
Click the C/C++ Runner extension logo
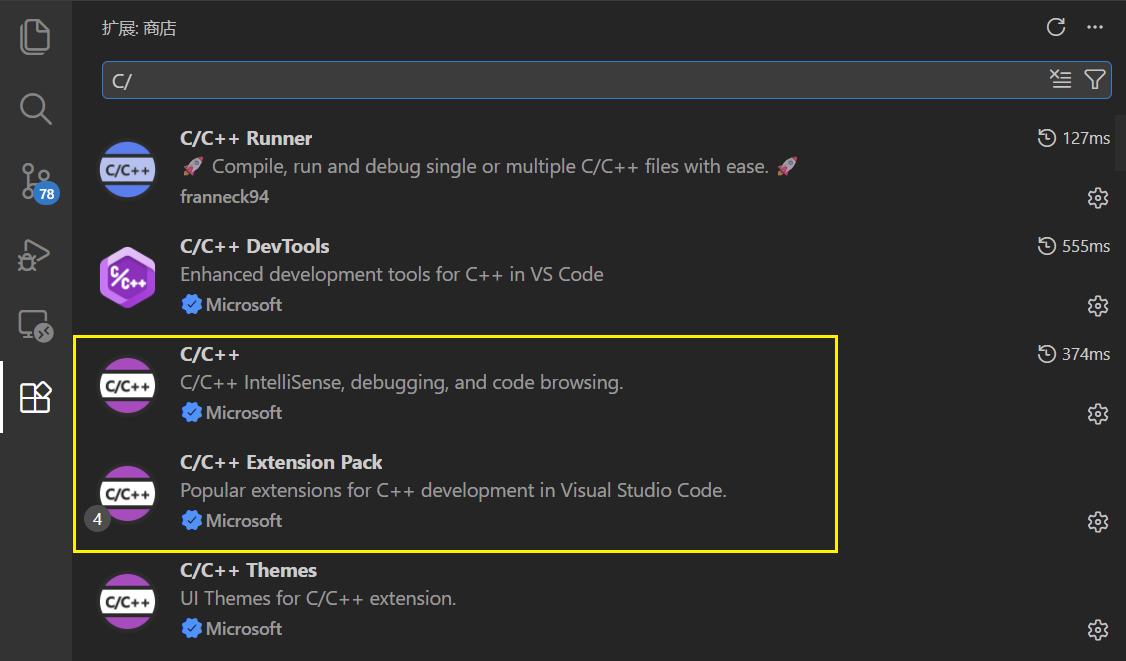pyautogui.click(x=127, y=170)
